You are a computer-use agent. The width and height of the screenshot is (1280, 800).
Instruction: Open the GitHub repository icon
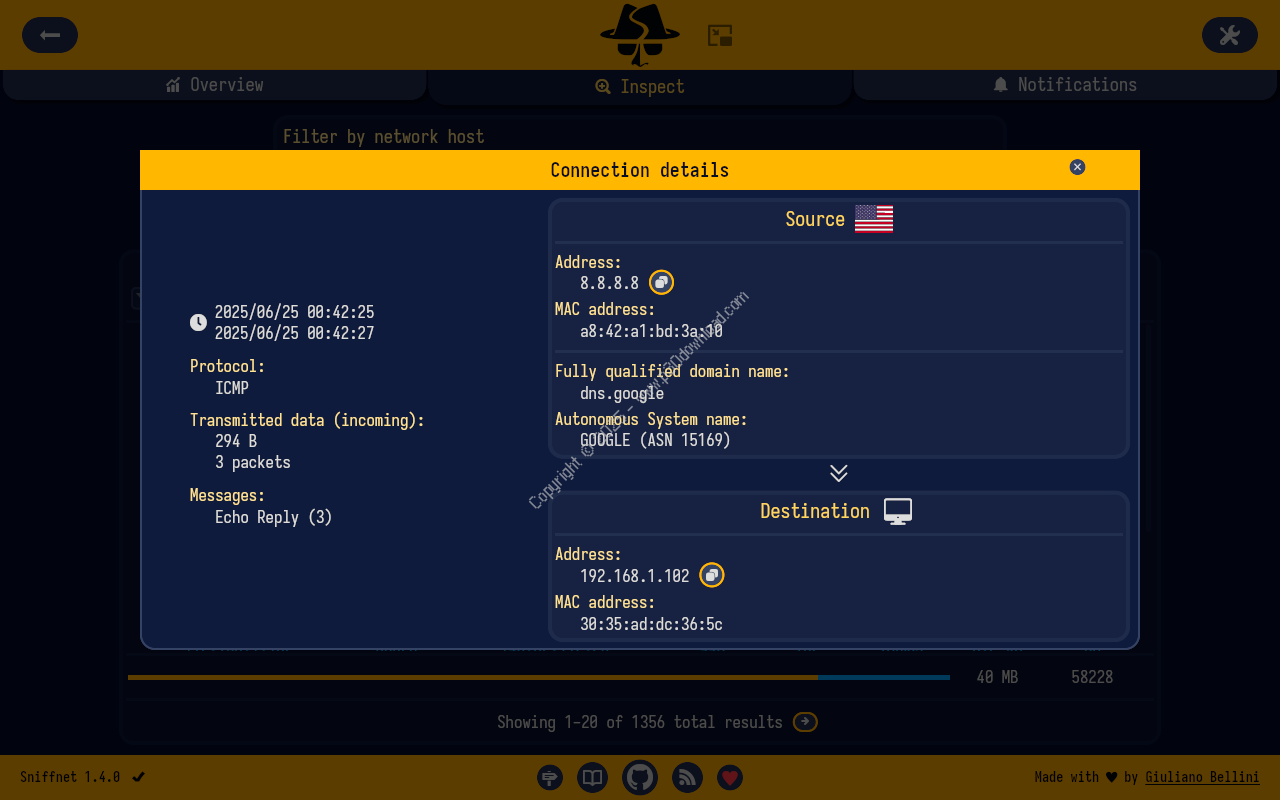[x=640, y=777]
